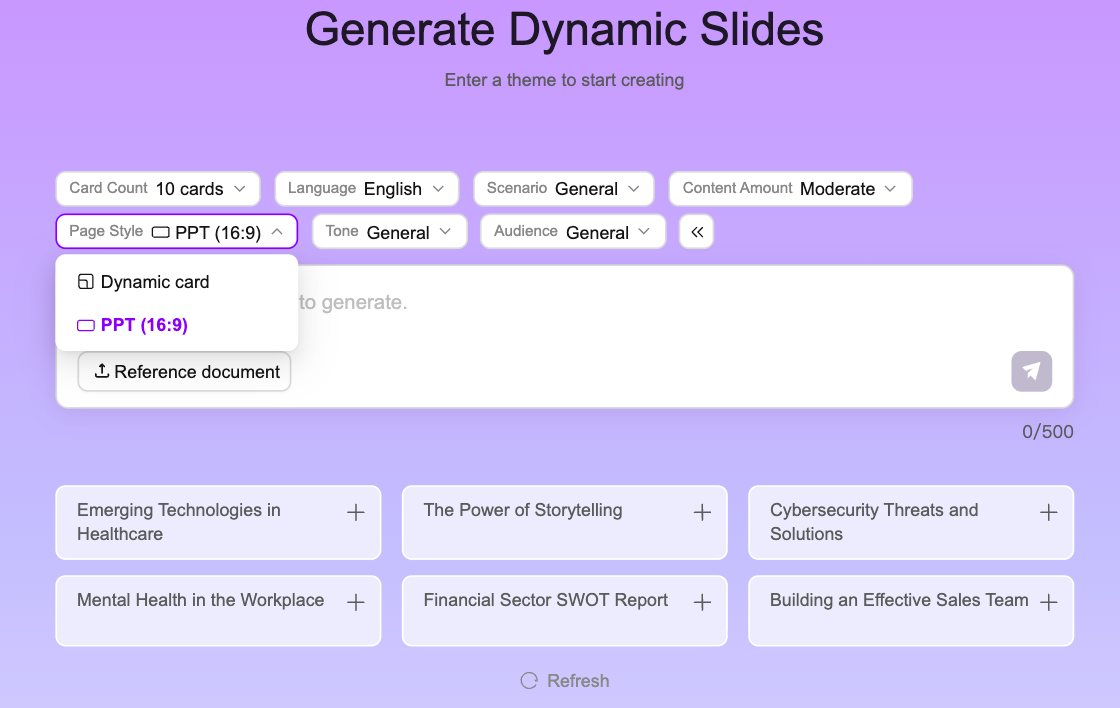This screenshot has height=708, width=1120.
Task: Collapse options with double chevron icon
Action: tap(697, 232)
